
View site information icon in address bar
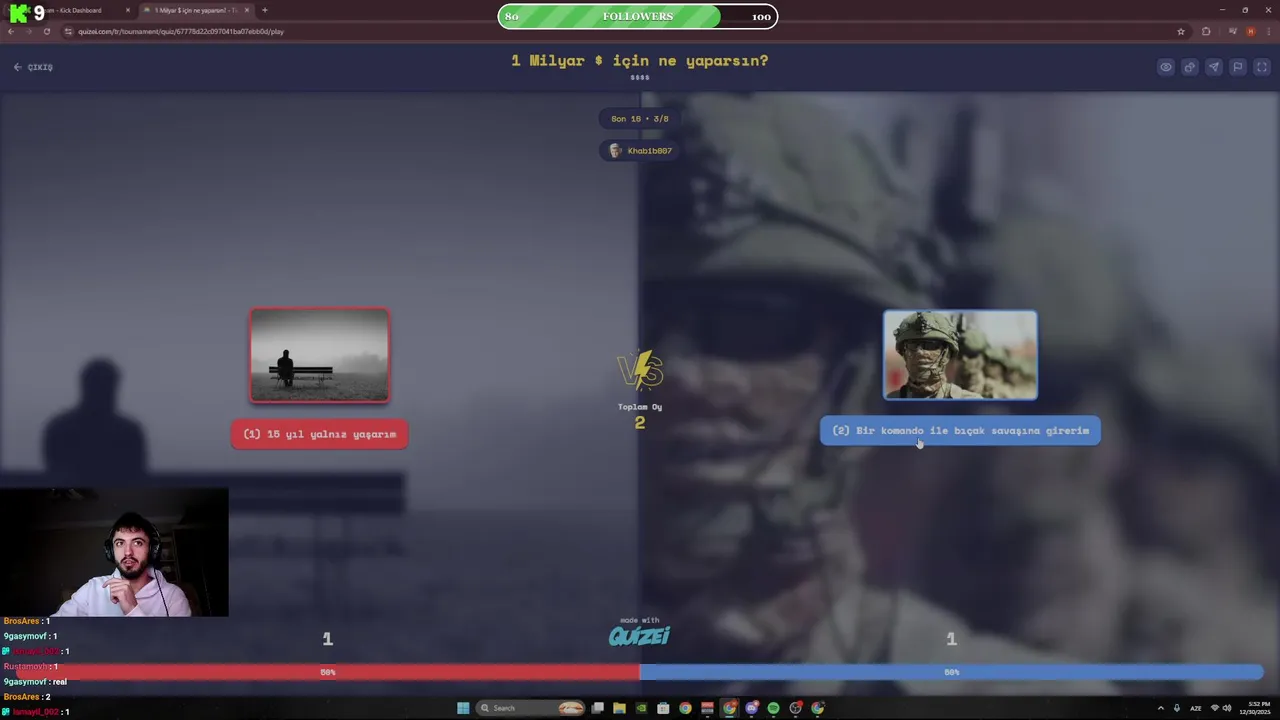(68, 31)
